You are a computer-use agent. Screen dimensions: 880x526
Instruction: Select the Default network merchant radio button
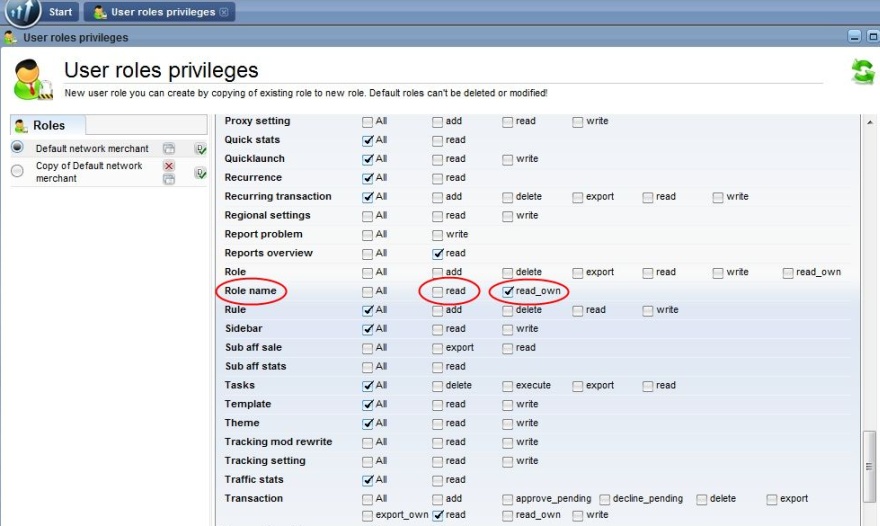coord(17,147)
